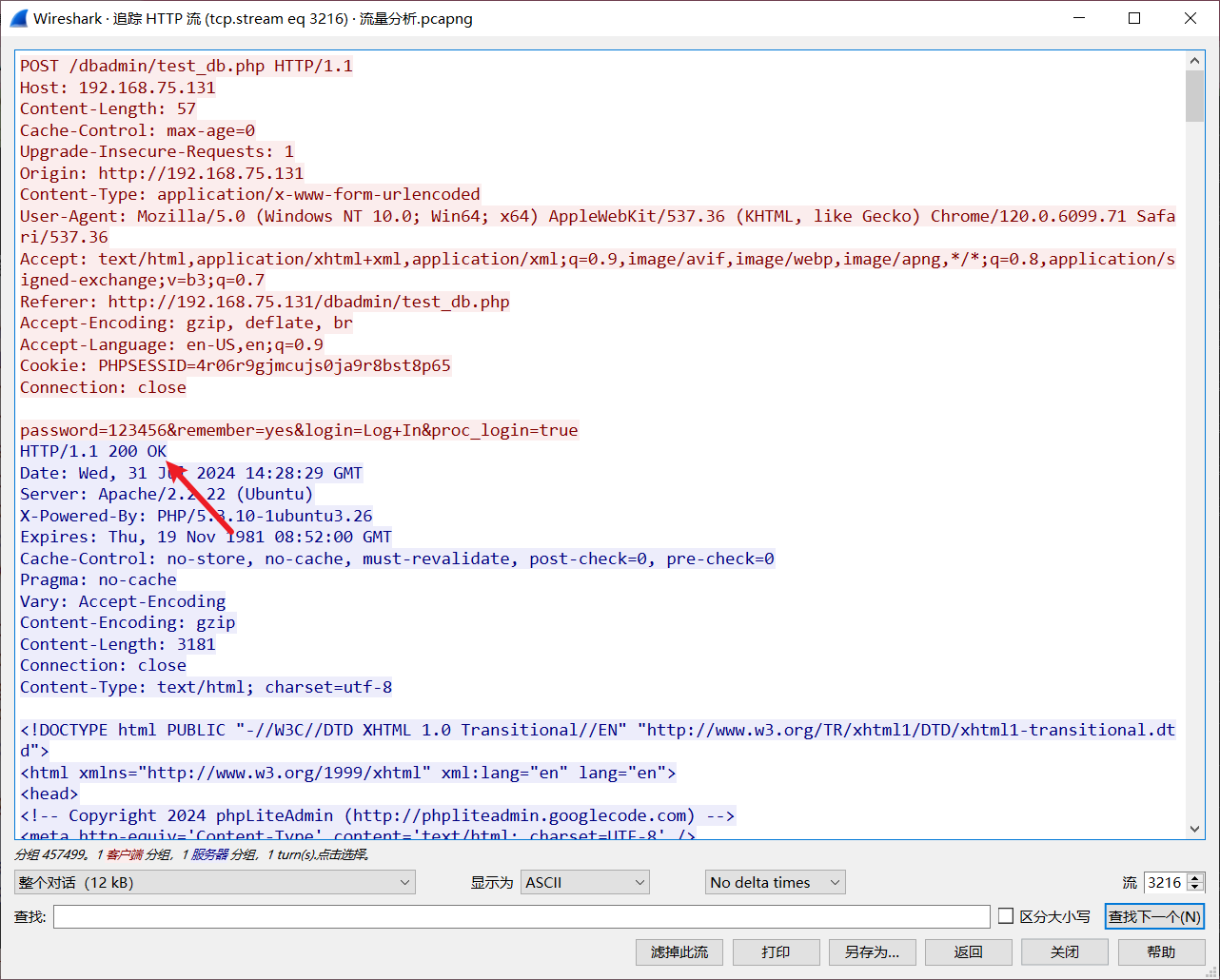Click the 'Content-Length: 3181' line
The height and width of the screenshot is (980, 1220).
pos(118,644)
